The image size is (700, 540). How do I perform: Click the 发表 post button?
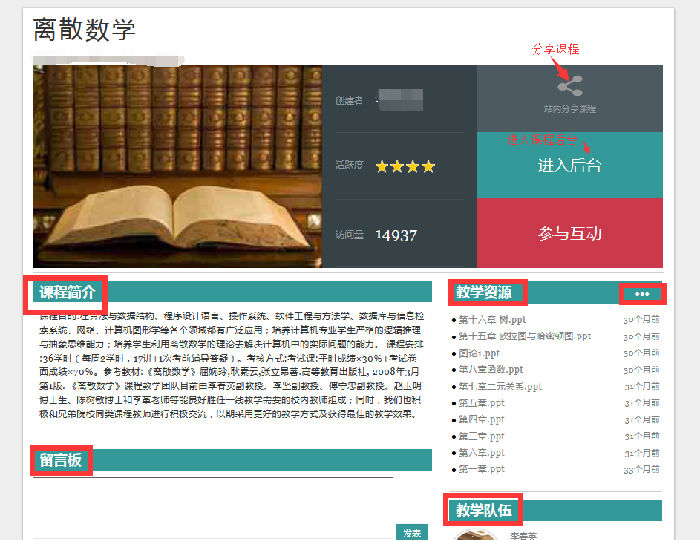tap(413, 532)
